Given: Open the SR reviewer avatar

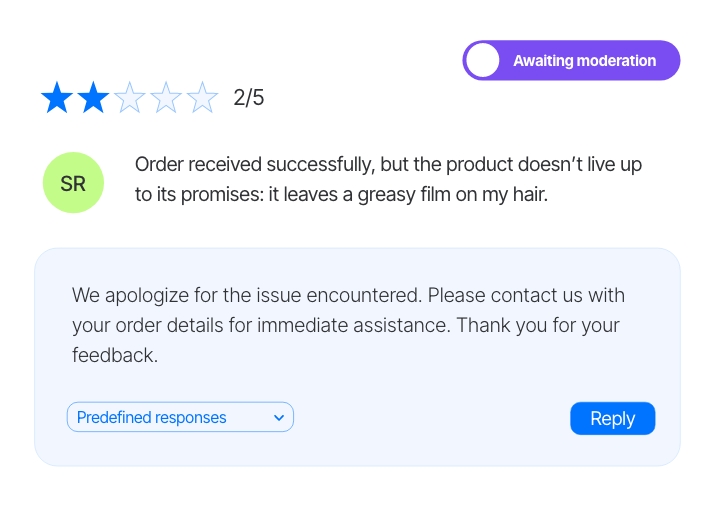Looking at the screenshot, I should pyautogui.click(x=73, y=183).
